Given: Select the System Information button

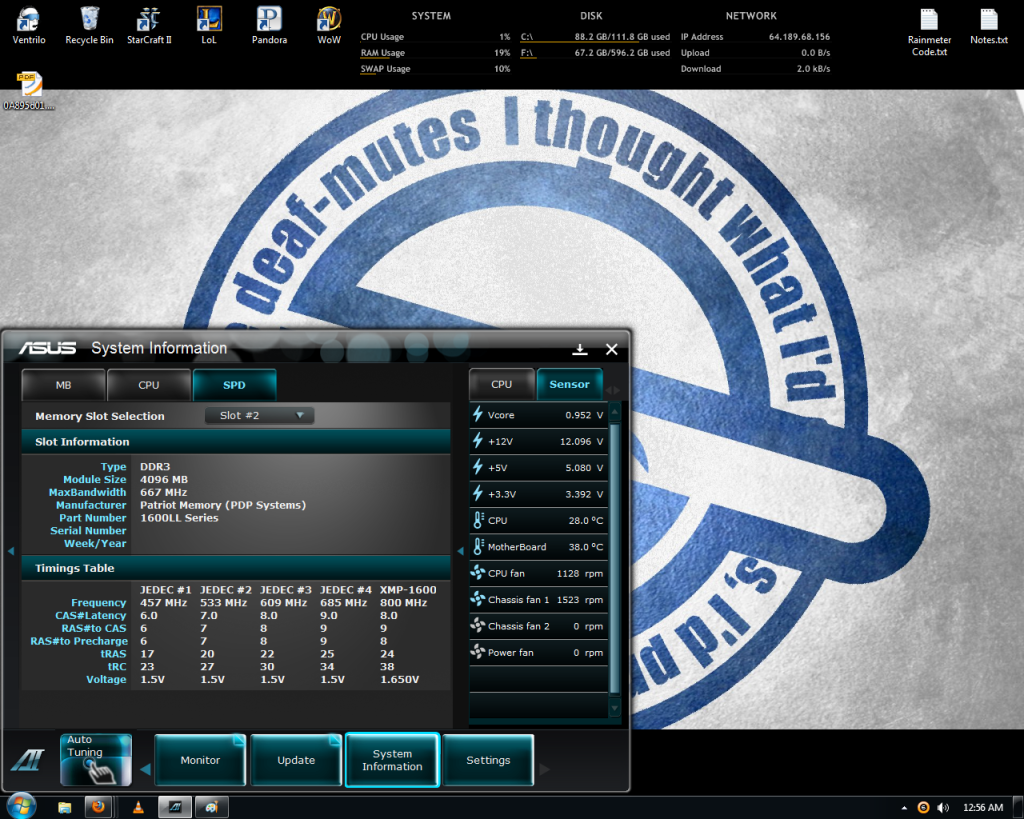Looking at the screenshot, I should (x=392, y=760).
